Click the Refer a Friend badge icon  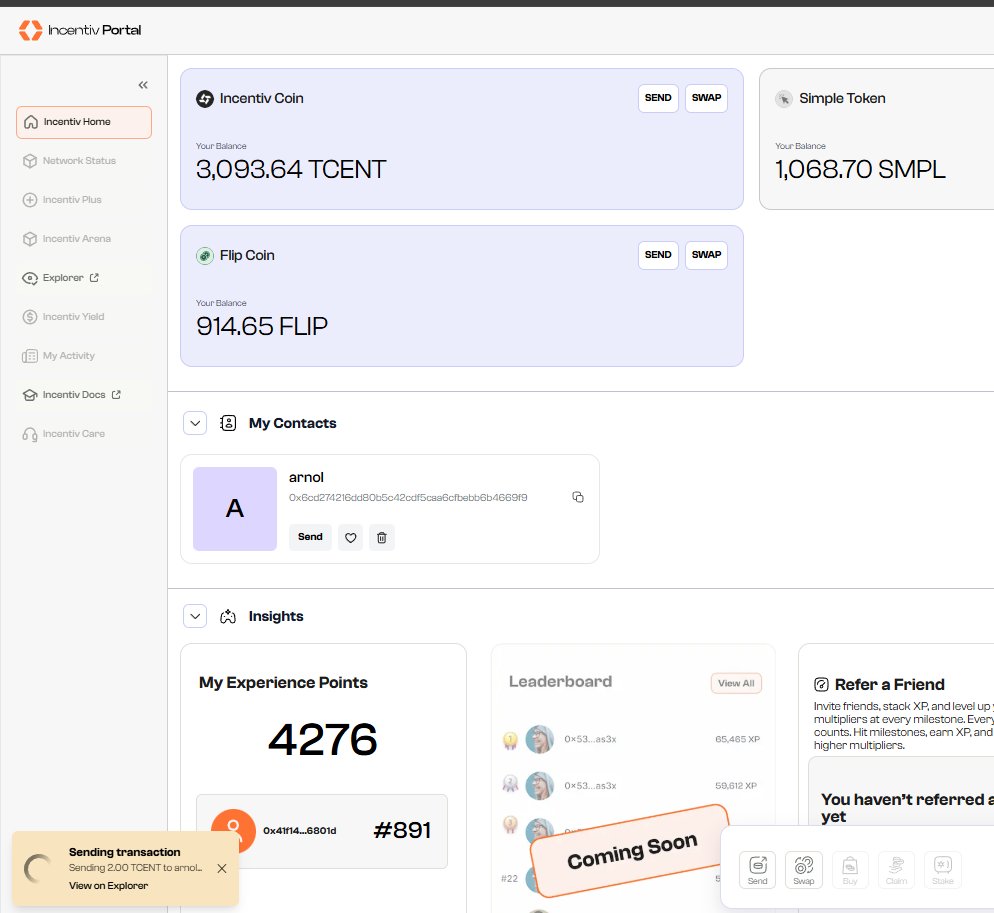821,685
